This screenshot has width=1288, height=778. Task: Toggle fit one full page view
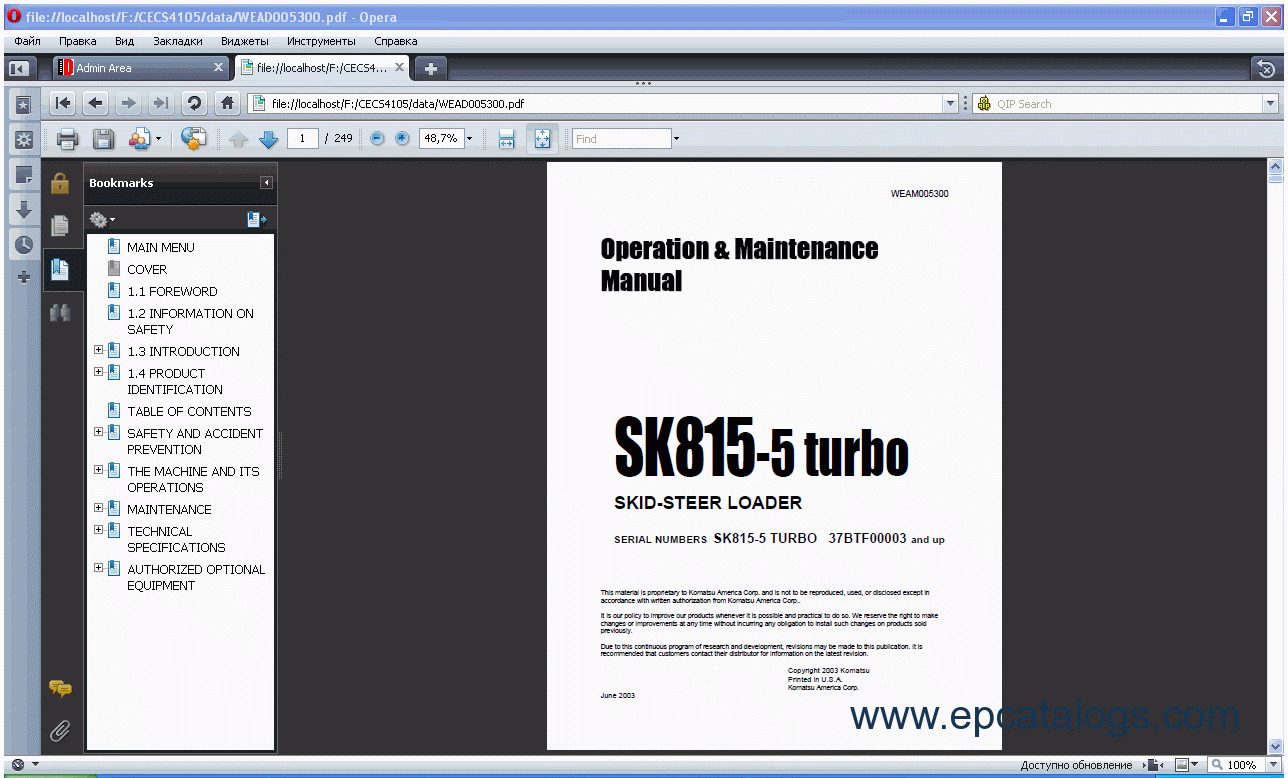(542, 139)
